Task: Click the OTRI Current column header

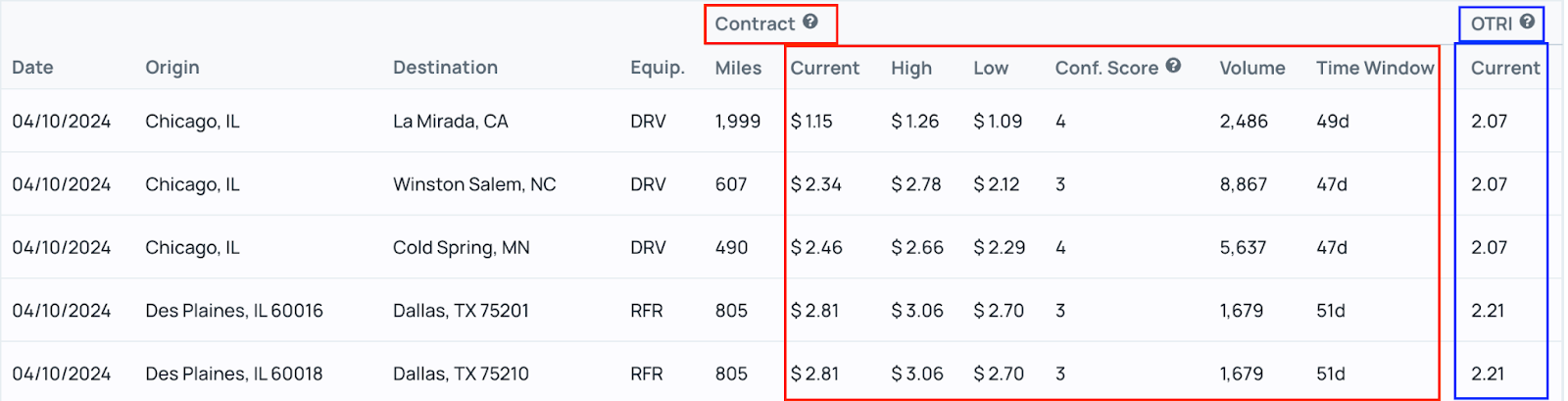Action: coord(1505,69)
